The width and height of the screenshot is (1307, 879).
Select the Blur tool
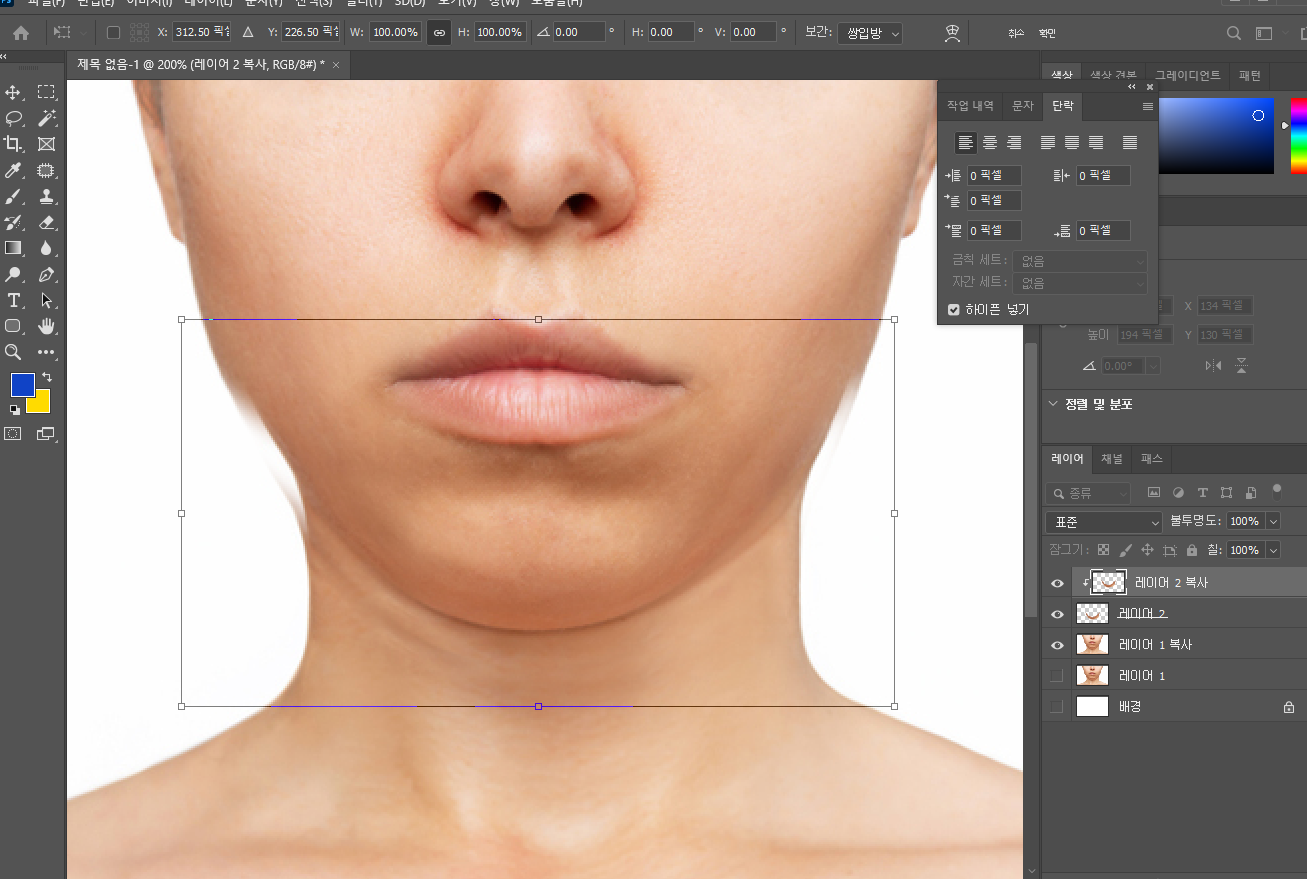pos(46,248)
